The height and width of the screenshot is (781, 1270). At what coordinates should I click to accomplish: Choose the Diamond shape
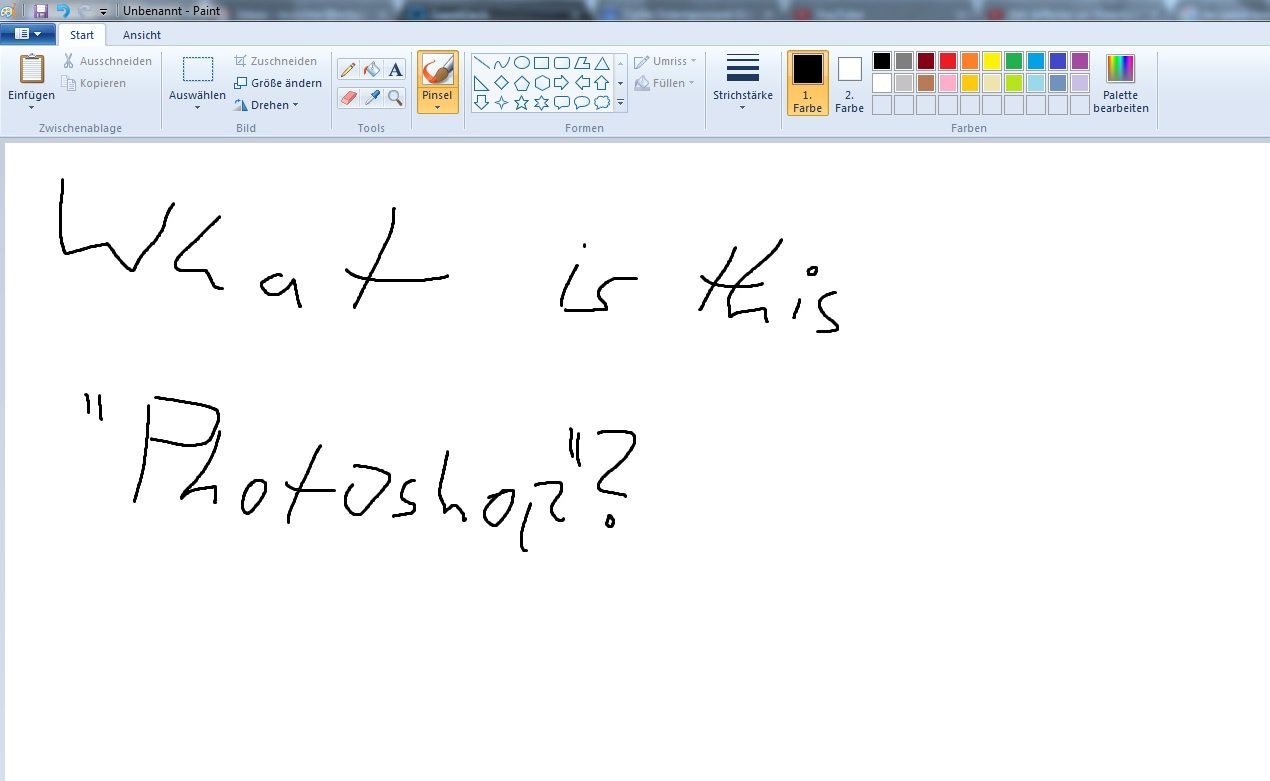(x=502, y=83)
